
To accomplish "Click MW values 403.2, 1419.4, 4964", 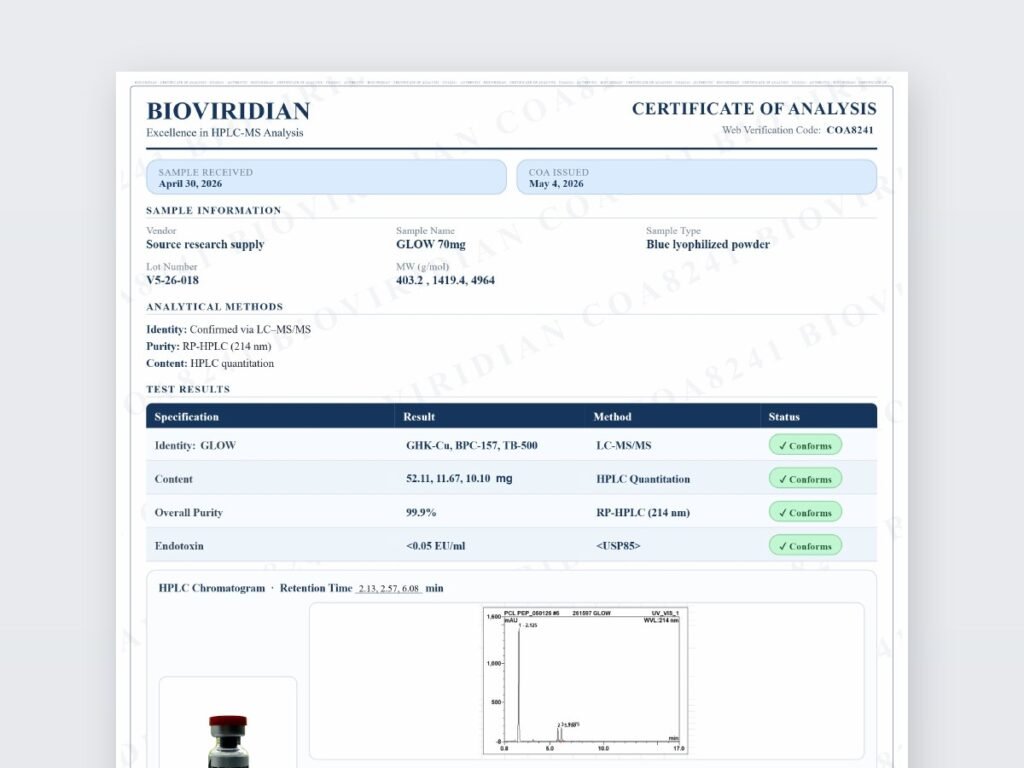I will (x=445, y=280).
